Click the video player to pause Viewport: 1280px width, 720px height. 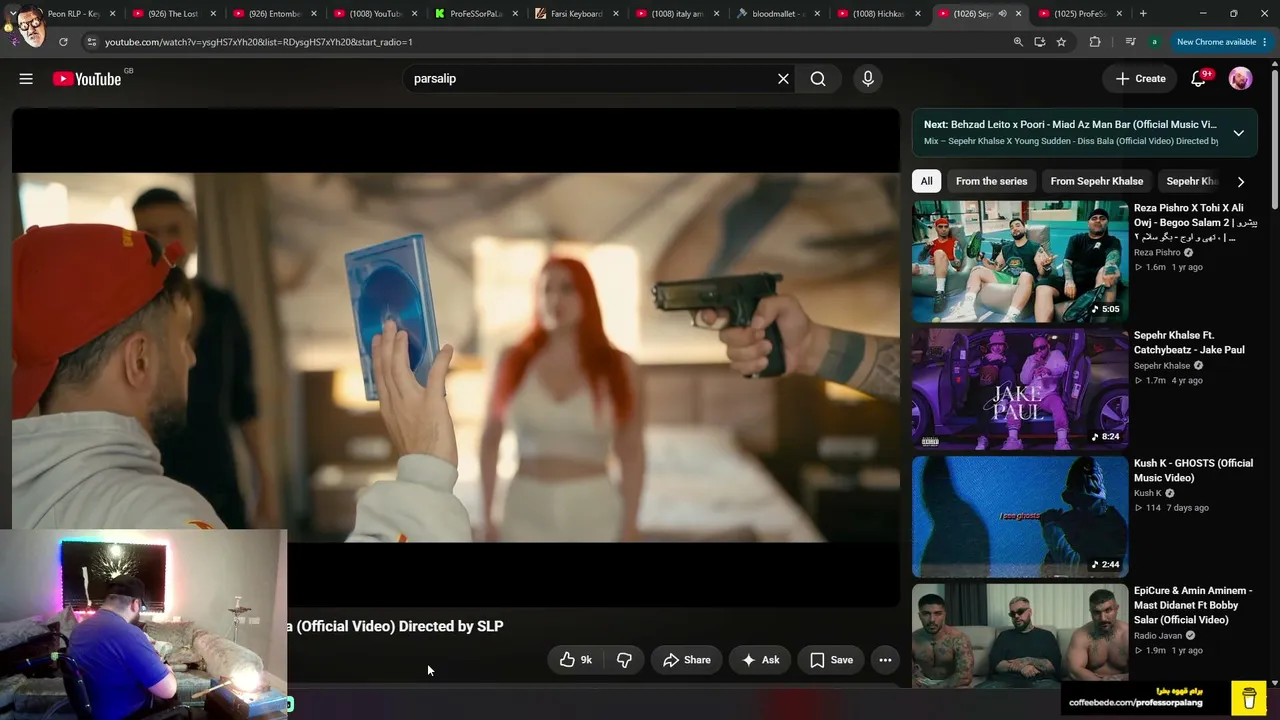pos(456,357)
